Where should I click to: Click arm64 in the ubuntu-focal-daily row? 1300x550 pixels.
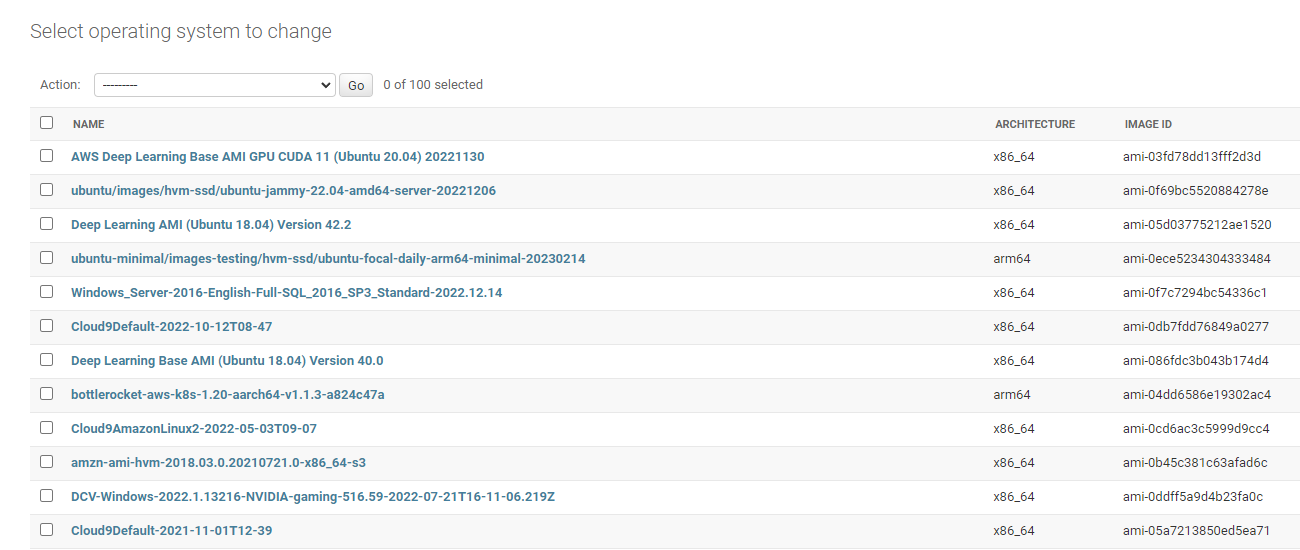(x=1012, y=259)
